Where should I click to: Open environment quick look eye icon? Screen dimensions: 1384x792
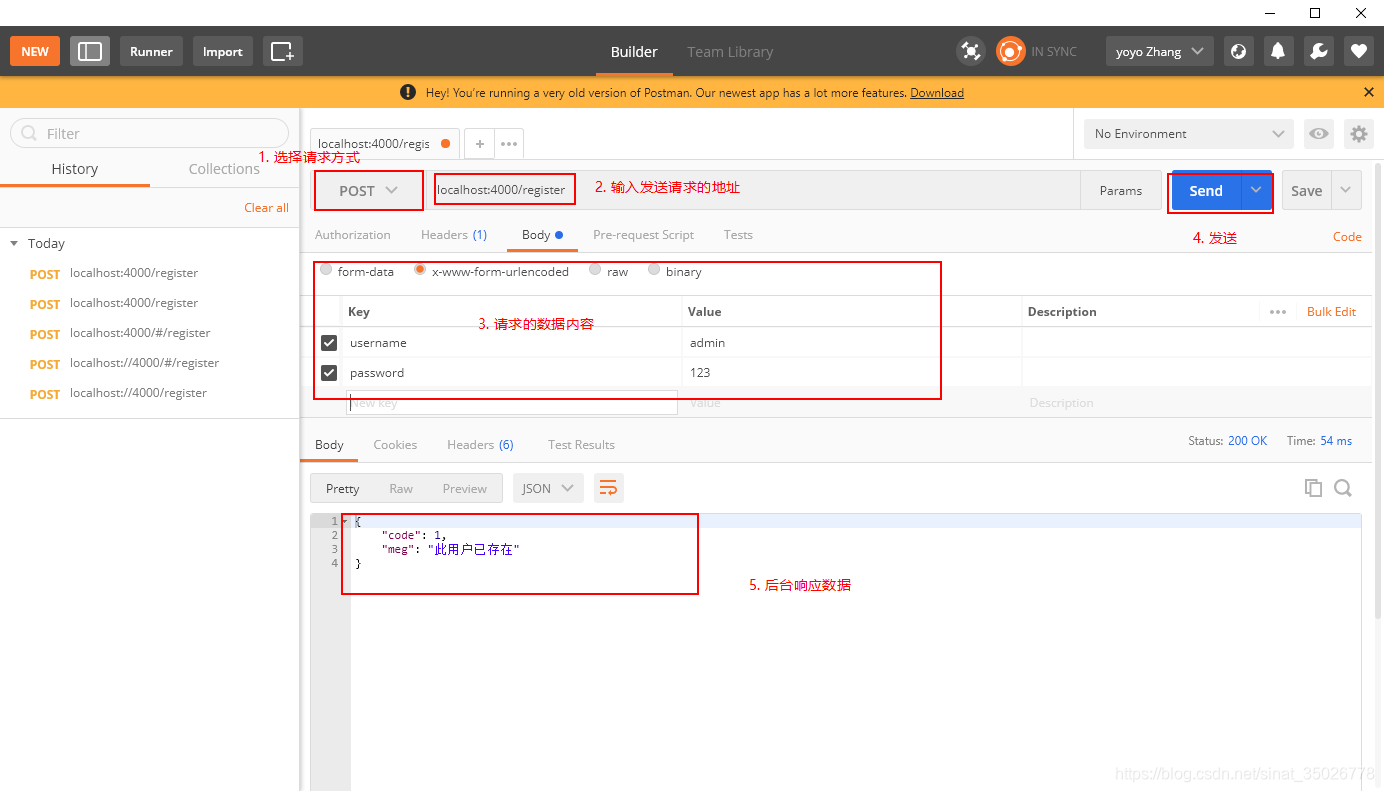1319,134
